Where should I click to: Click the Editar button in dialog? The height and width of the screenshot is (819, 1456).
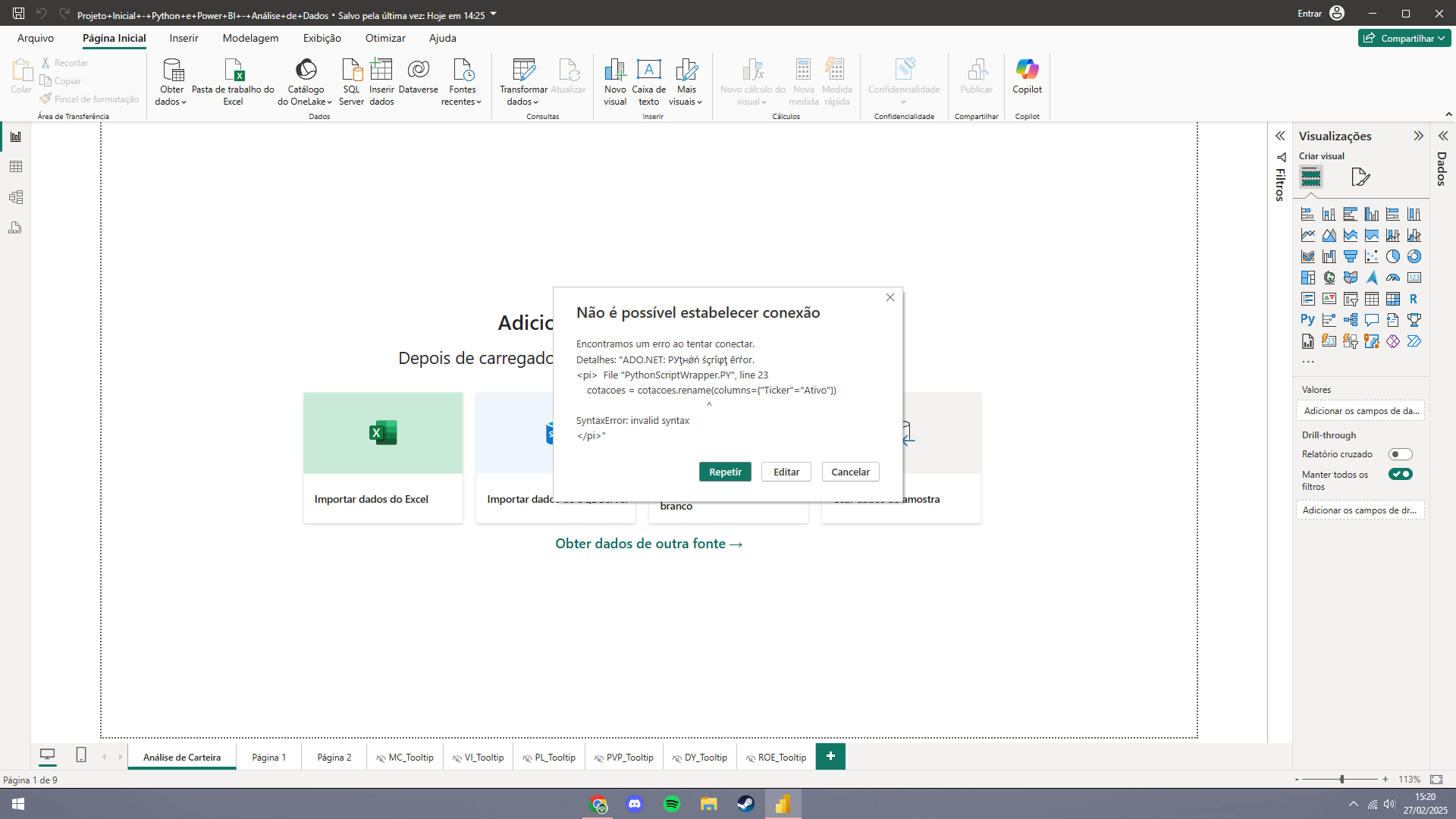[x=786, y=472]
